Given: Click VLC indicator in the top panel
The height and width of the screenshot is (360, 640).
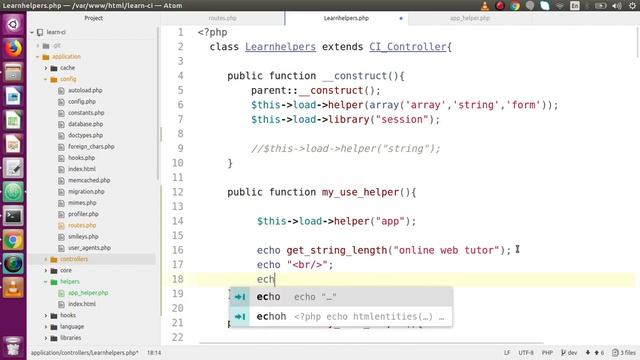Looking at the screenshot, I should (485, 5).
